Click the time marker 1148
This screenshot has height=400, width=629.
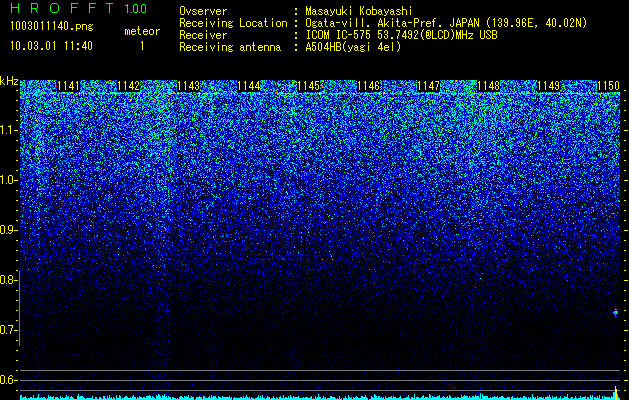(489, 85)
